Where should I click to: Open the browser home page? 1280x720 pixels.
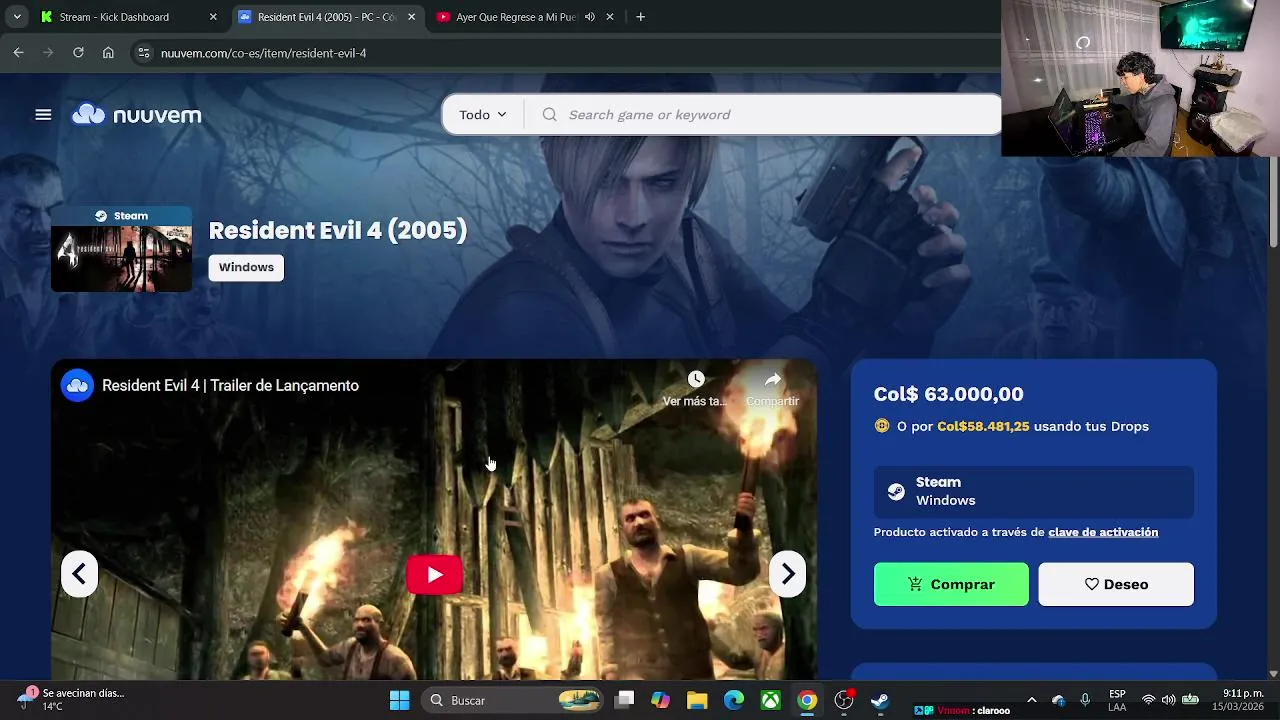(108, 53)
